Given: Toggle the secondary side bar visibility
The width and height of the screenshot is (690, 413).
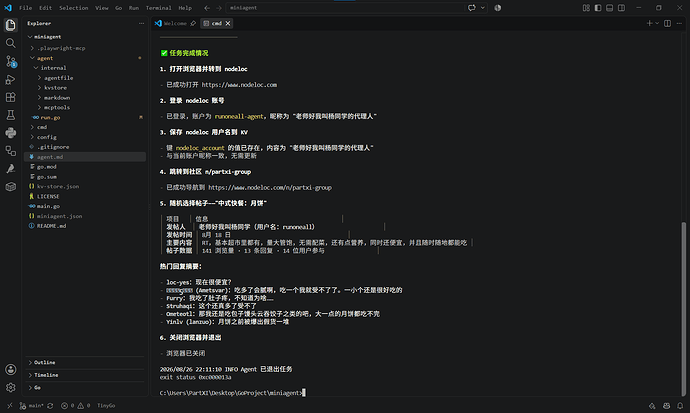Looking at the screenshot, I should pos(621,8).
